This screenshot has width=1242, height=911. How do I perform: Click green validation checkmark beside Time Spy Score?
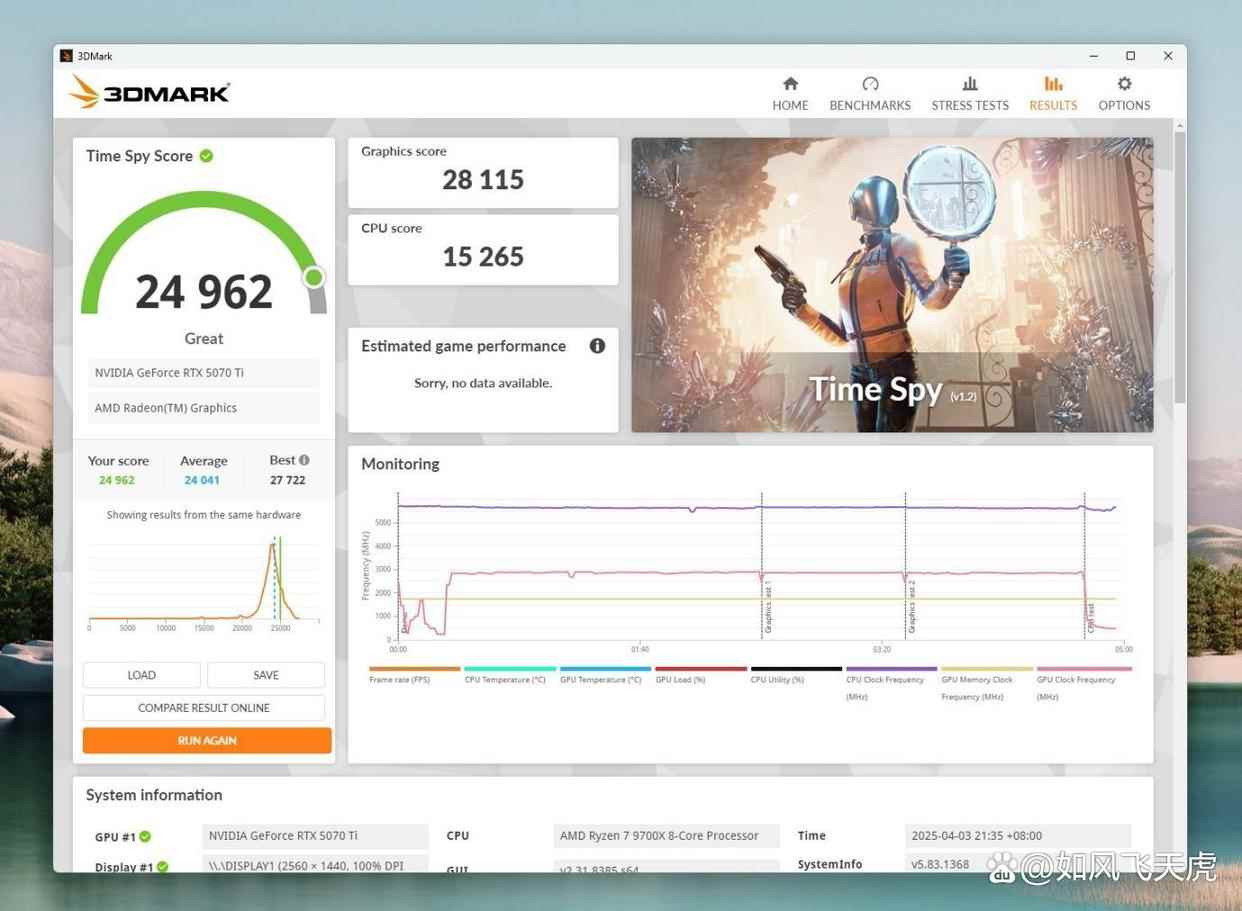tap(206, 156)
